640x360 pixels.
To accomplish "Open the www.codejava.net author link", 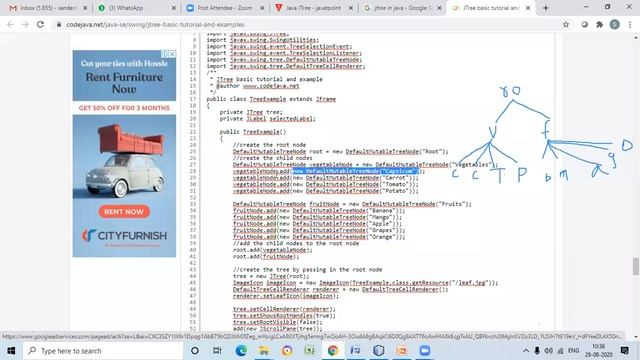I will (271, 86).
